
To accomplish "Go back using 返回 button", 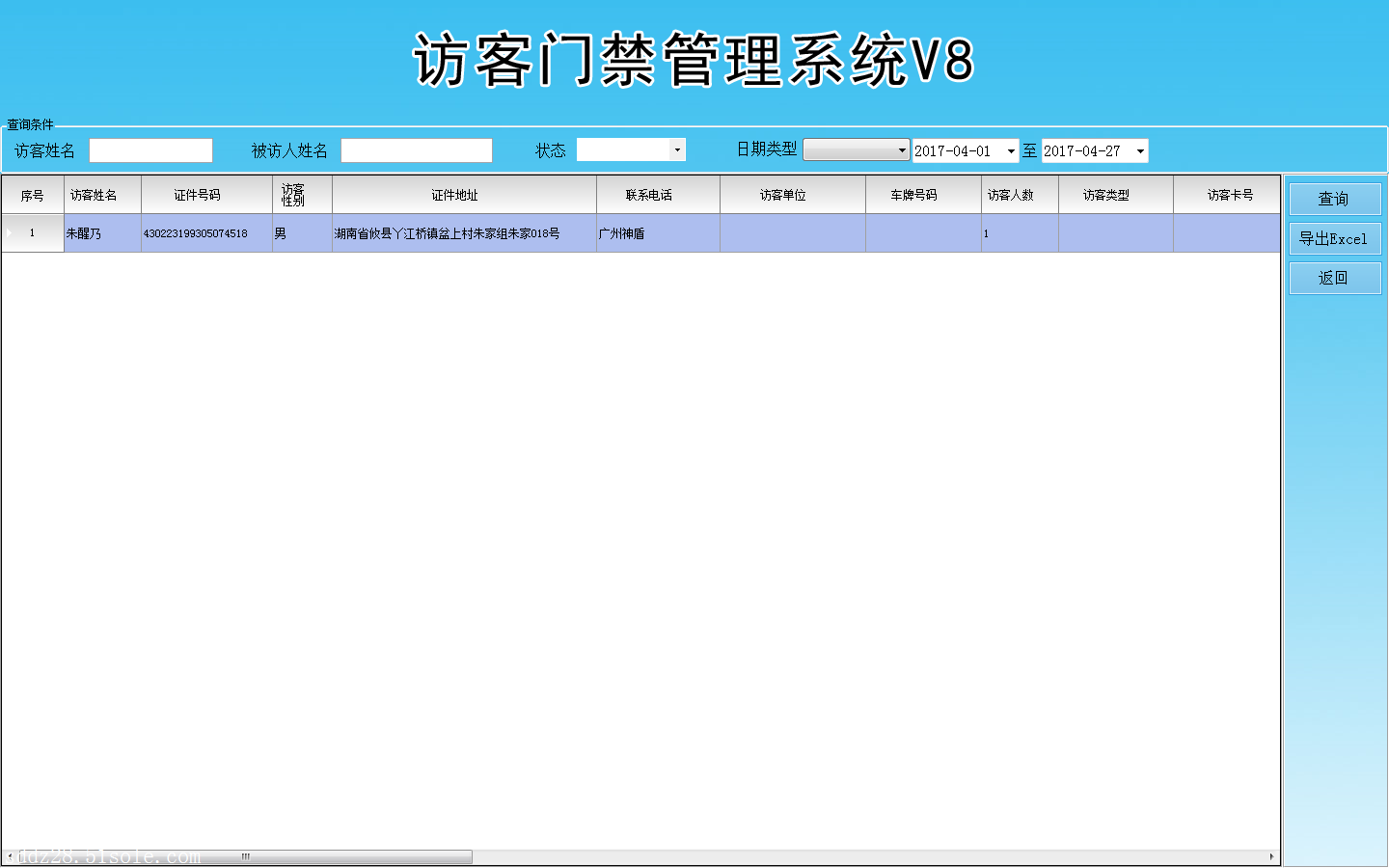I will click(1335, 278).
